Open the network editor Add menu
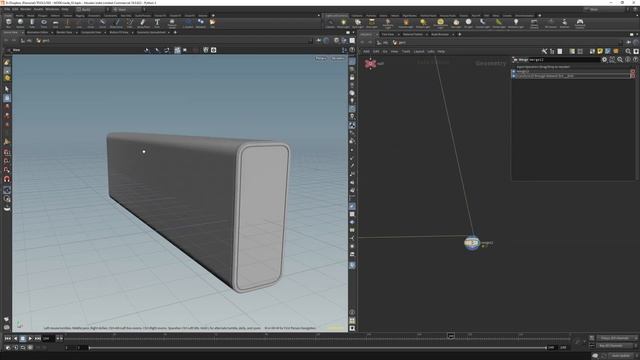 coord(366,51)
